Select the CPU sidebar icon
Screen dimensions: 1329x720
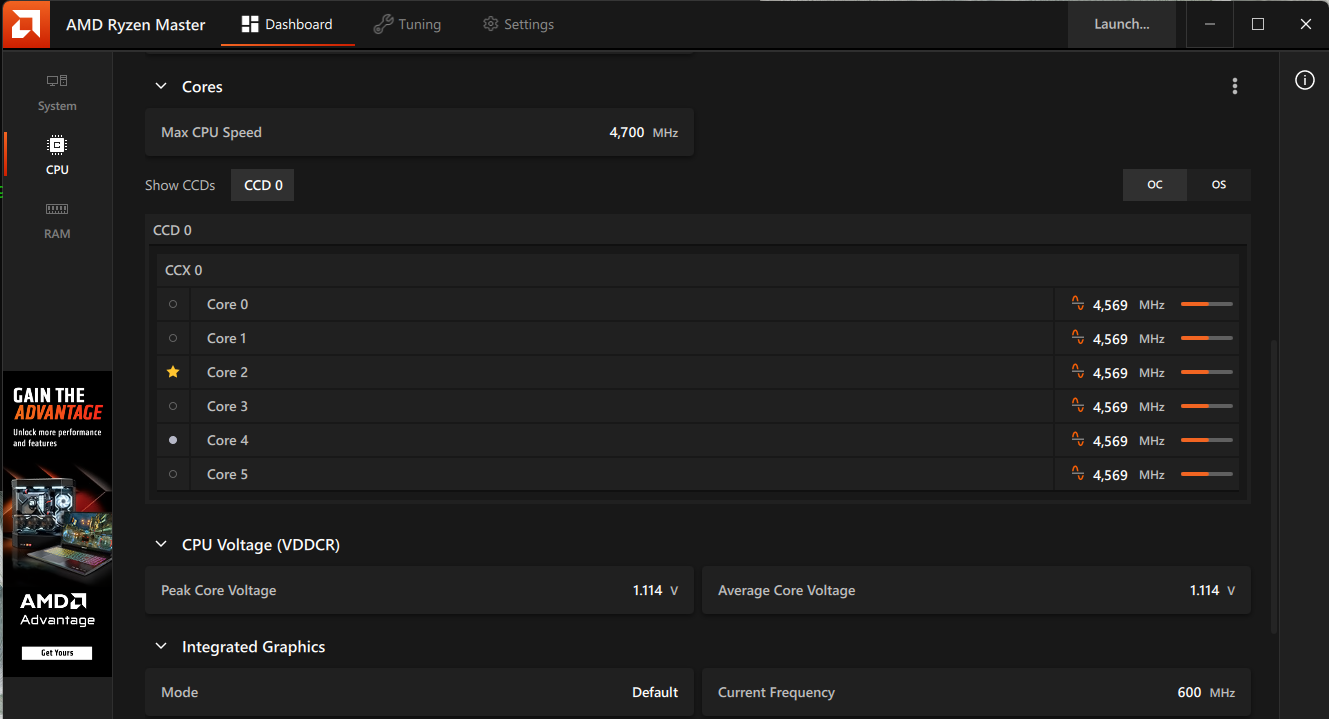(57, 155)
